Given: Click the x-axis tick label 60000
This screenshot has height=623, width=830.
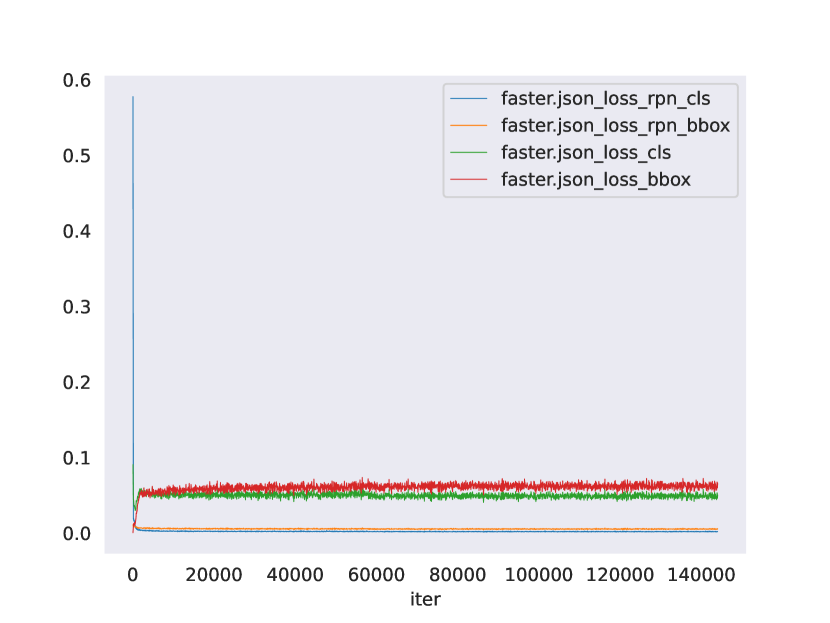Looking at the screenshot, I should point(376,575).
